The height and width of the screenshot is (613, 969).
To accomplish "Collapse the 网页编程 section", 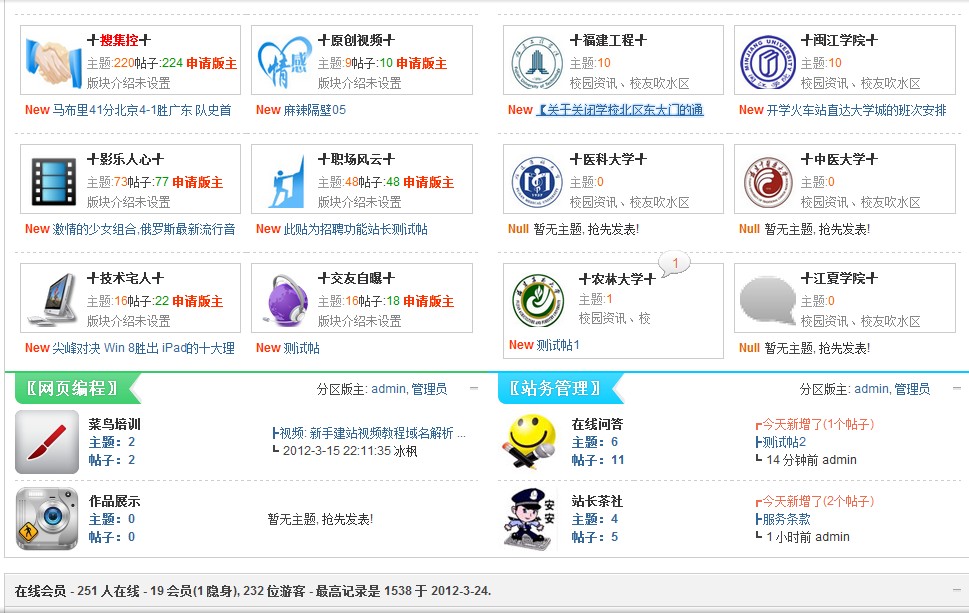I will tap(476, 389).
